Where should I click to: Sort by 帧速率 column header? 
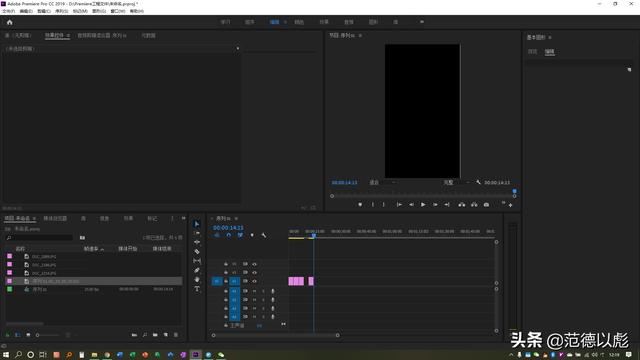pyautogui.click(x=91, y=249)
